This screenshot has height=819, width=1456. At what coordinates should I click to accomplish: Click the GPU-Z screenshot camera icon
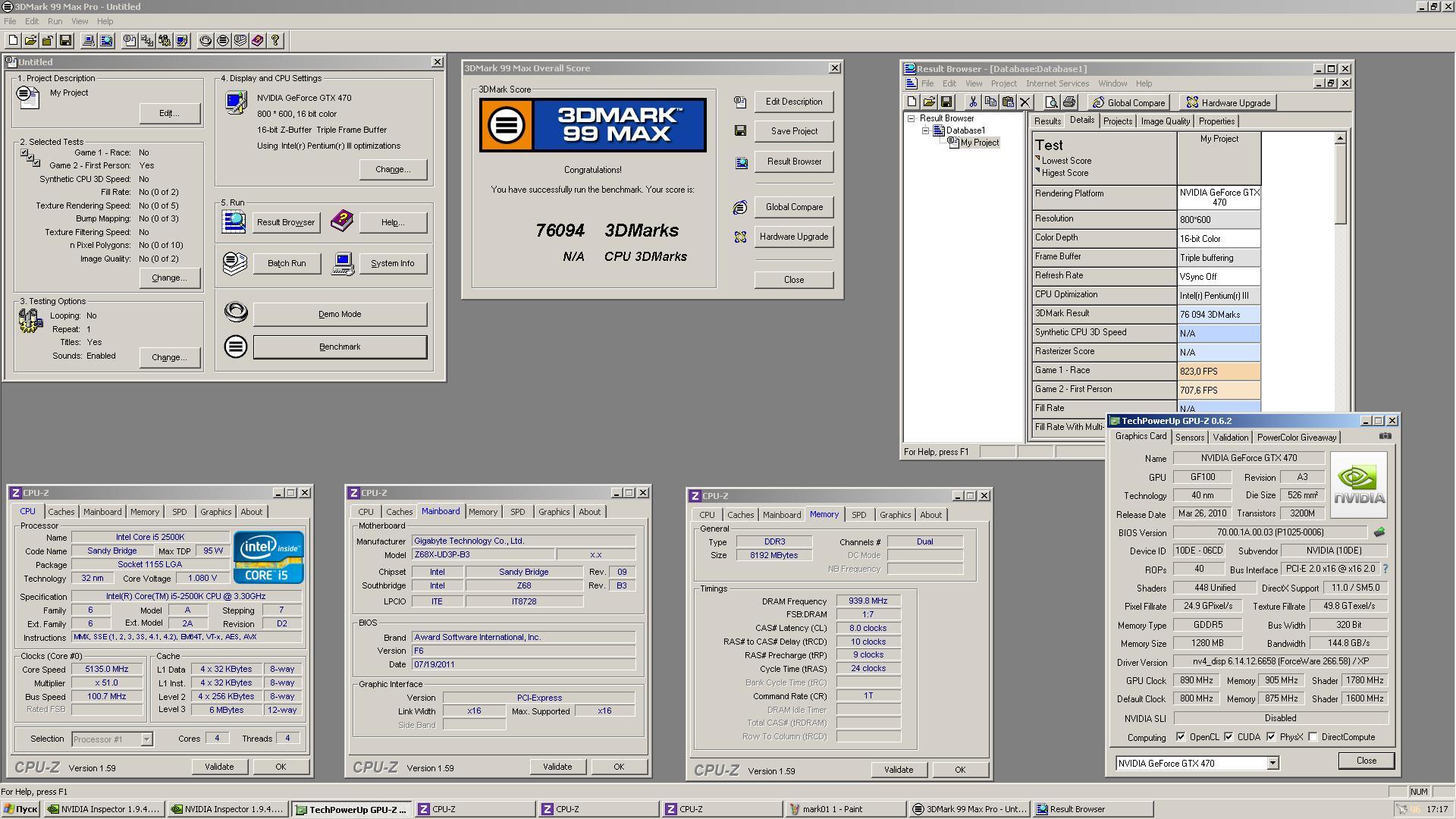(x=1385, y=436)
